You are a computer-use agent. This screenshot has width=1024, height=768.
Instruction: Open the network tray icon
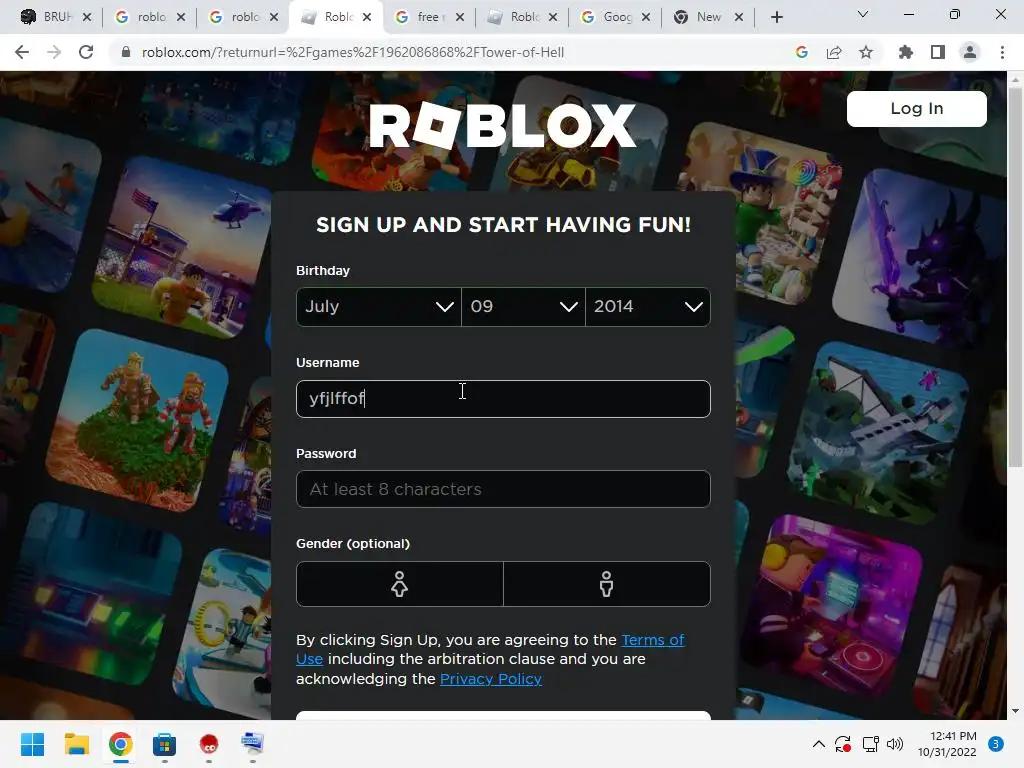point(870,744)
